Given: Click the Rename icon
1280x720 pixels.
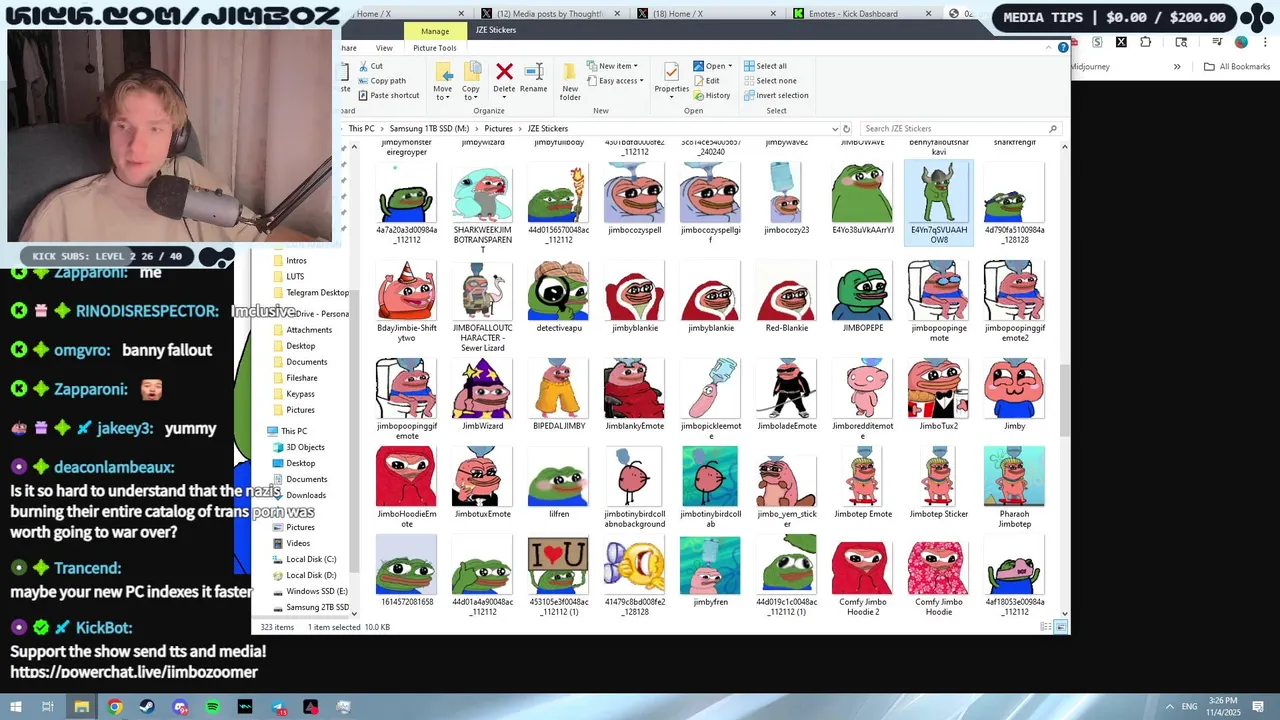Looking at the screenshot, I should click(x=534, y=71).
